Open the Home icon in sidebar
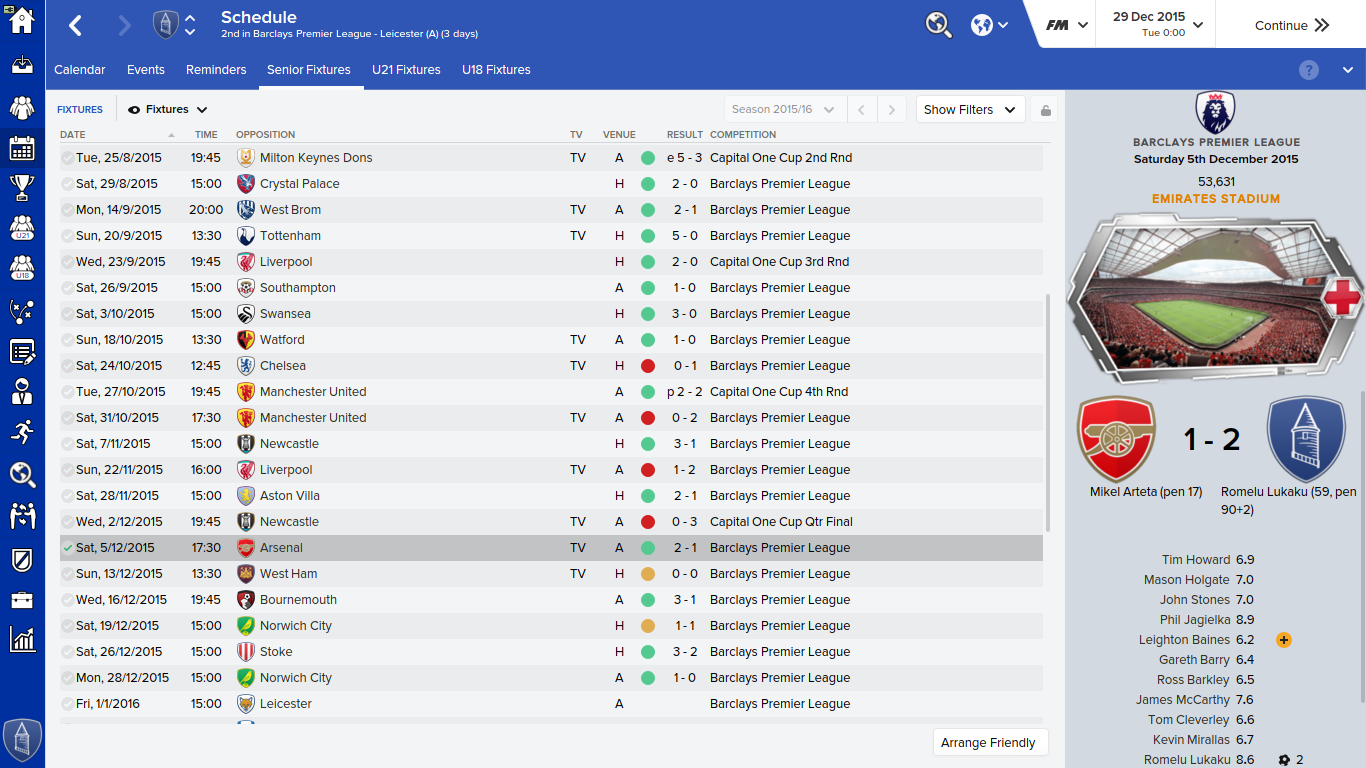This screenshot has height=768, width=1366. click(x=22, y=21)
